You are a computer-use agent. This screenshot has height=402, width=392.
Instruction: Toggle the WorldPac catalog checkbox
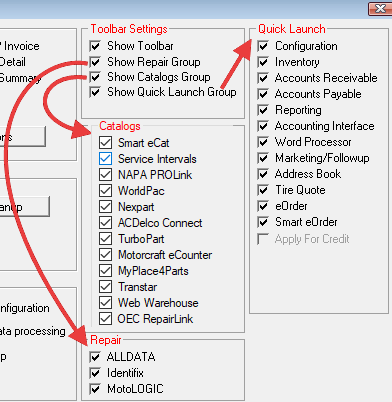pos(105,191)
